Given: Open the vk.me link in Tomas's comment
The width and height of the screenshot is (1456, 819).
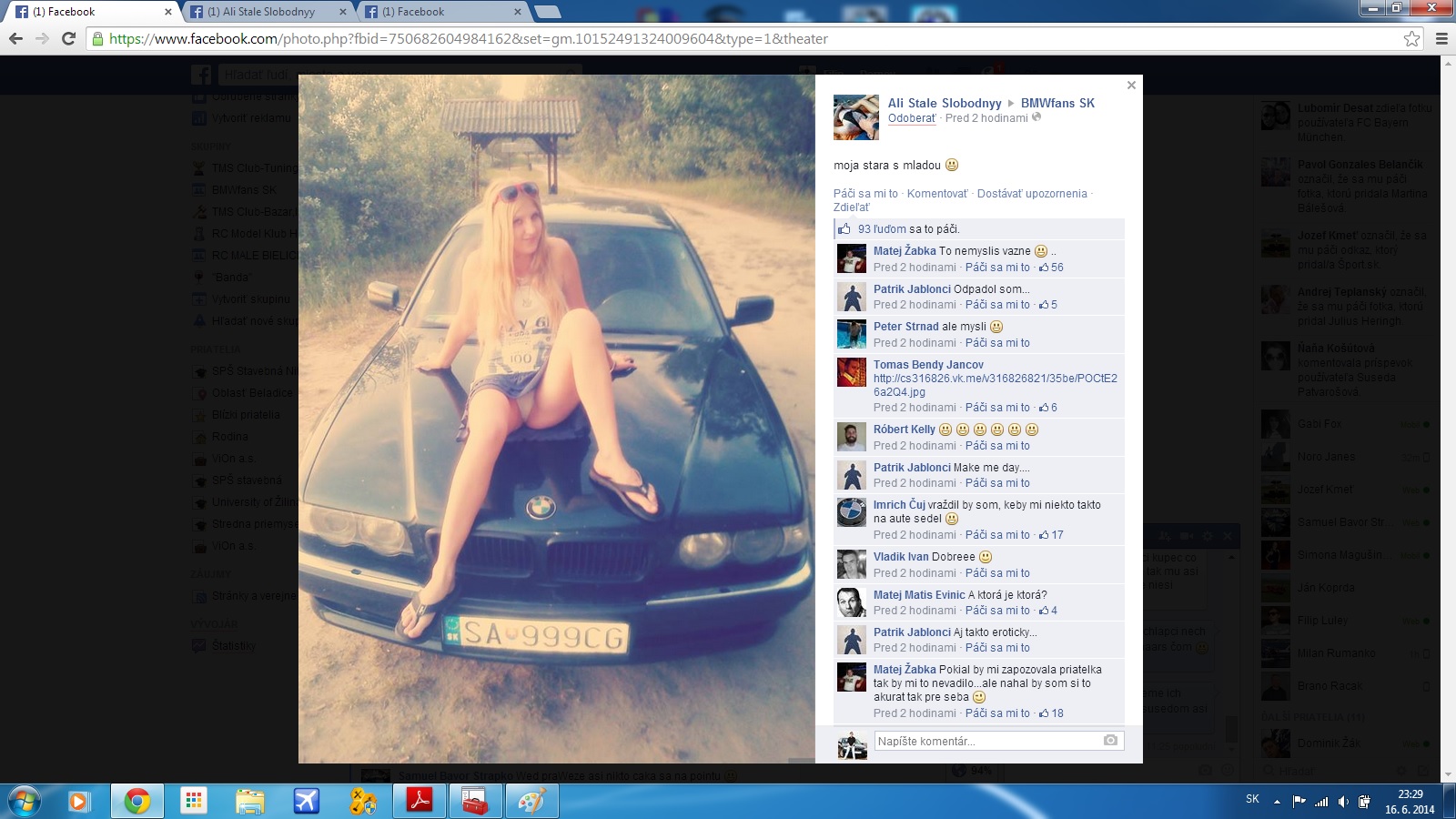Looking at the screenshot, I should tap(995, 379).
